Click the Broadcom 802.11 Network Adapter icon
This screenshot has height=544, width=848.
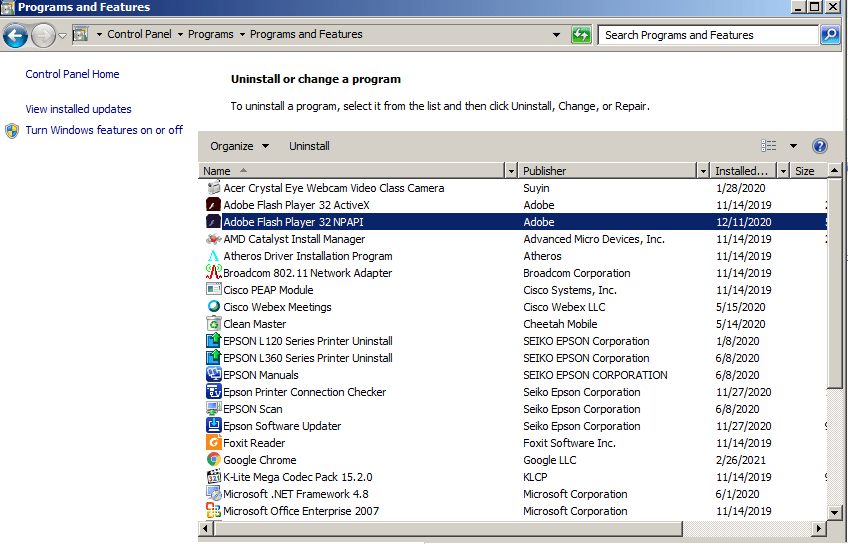click(214, 273)
